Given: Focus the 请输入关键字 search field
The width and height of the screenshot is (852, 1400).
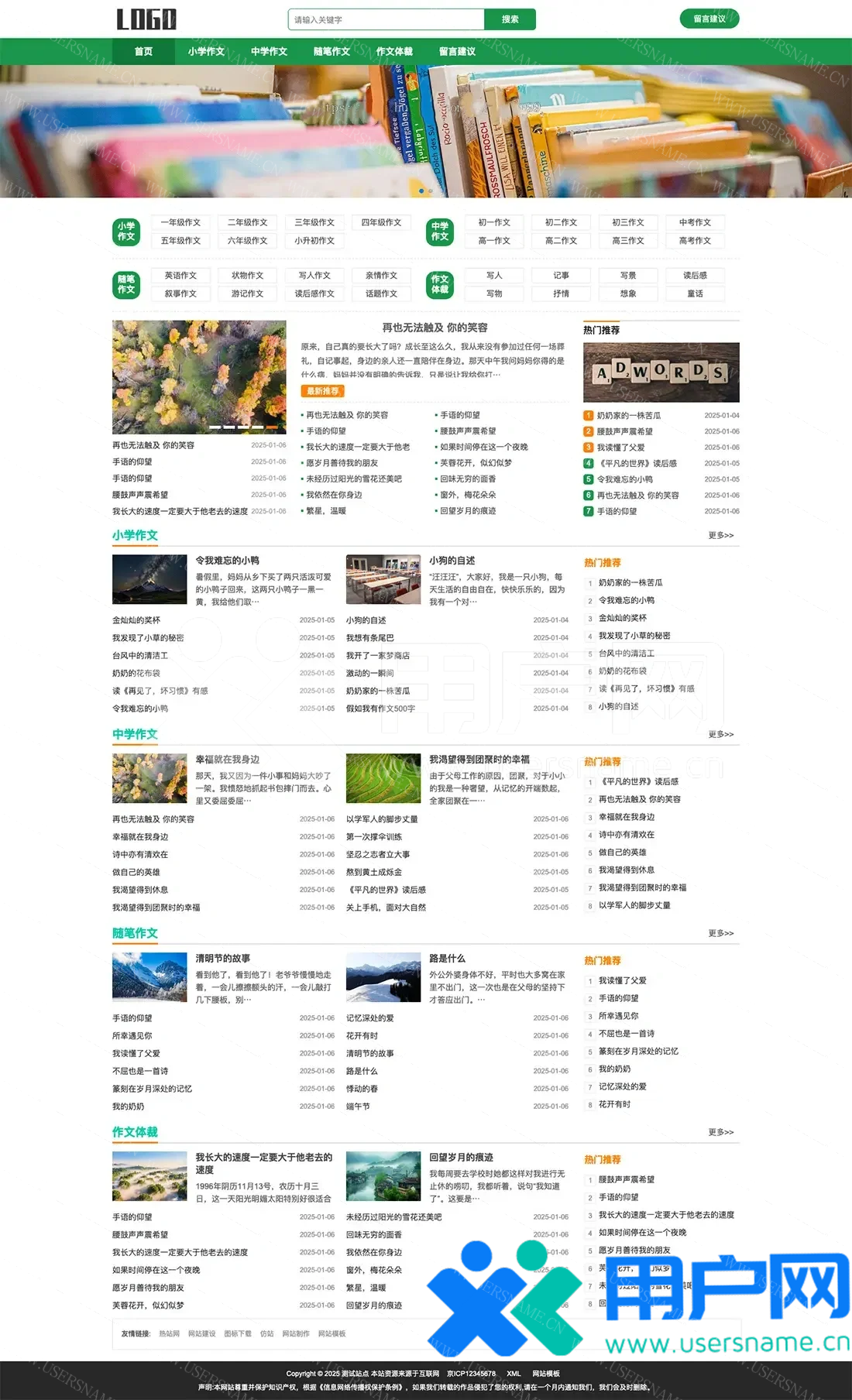Looking at the screenshot, I should point(386,20).
